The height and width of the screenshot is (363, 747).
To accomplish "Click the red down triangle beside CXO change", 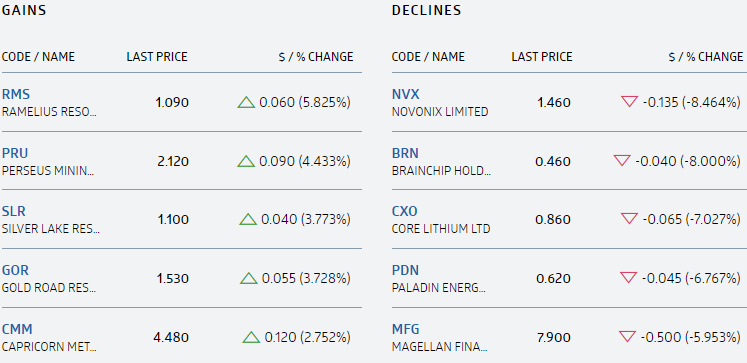I will [629, 219].
